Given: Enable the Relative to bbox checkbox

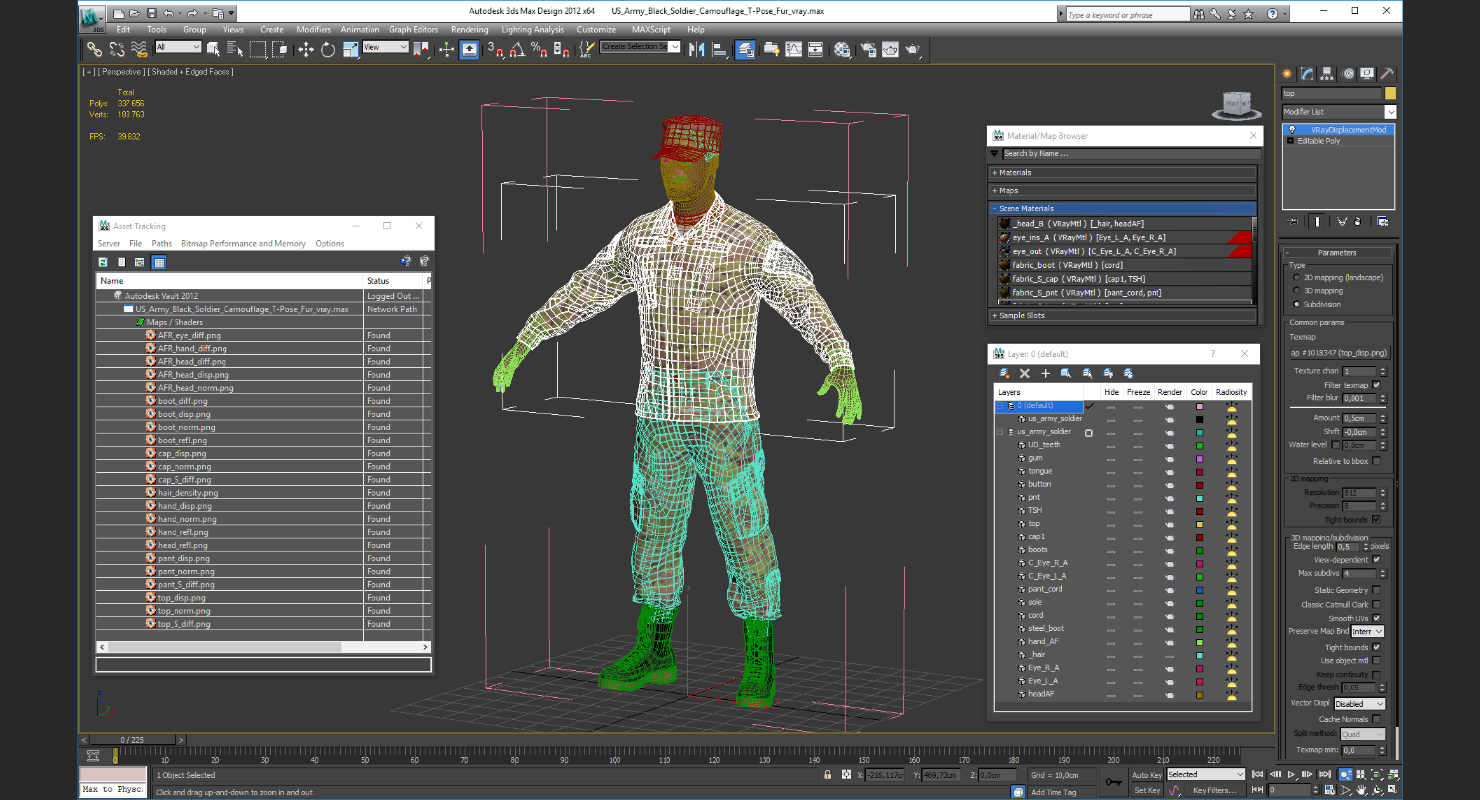Looking at the screenshot, I should pos(1376,461).
